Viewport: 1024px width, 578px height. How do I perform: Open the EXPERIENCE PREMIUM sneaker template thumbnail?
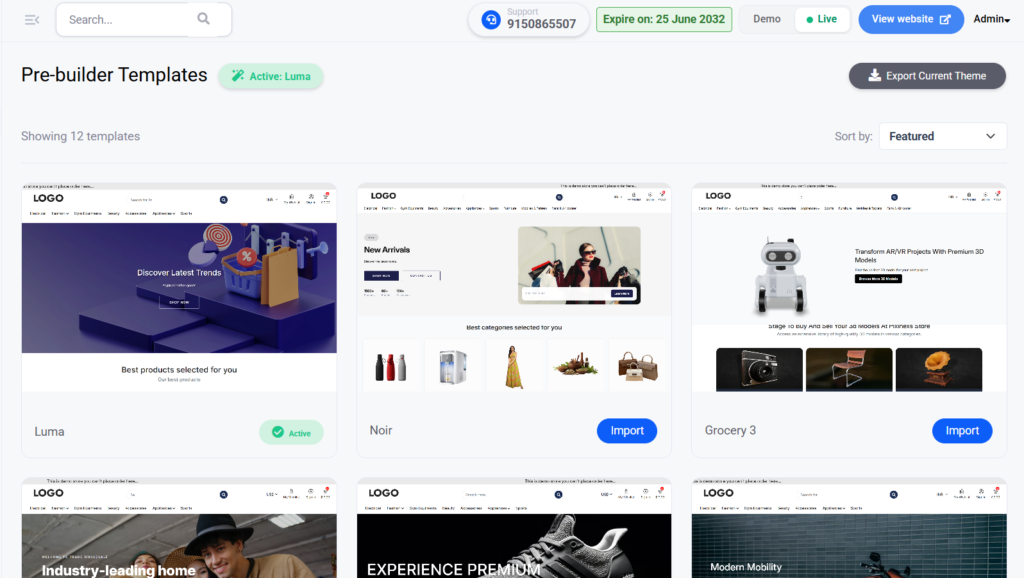coord(514,528)
